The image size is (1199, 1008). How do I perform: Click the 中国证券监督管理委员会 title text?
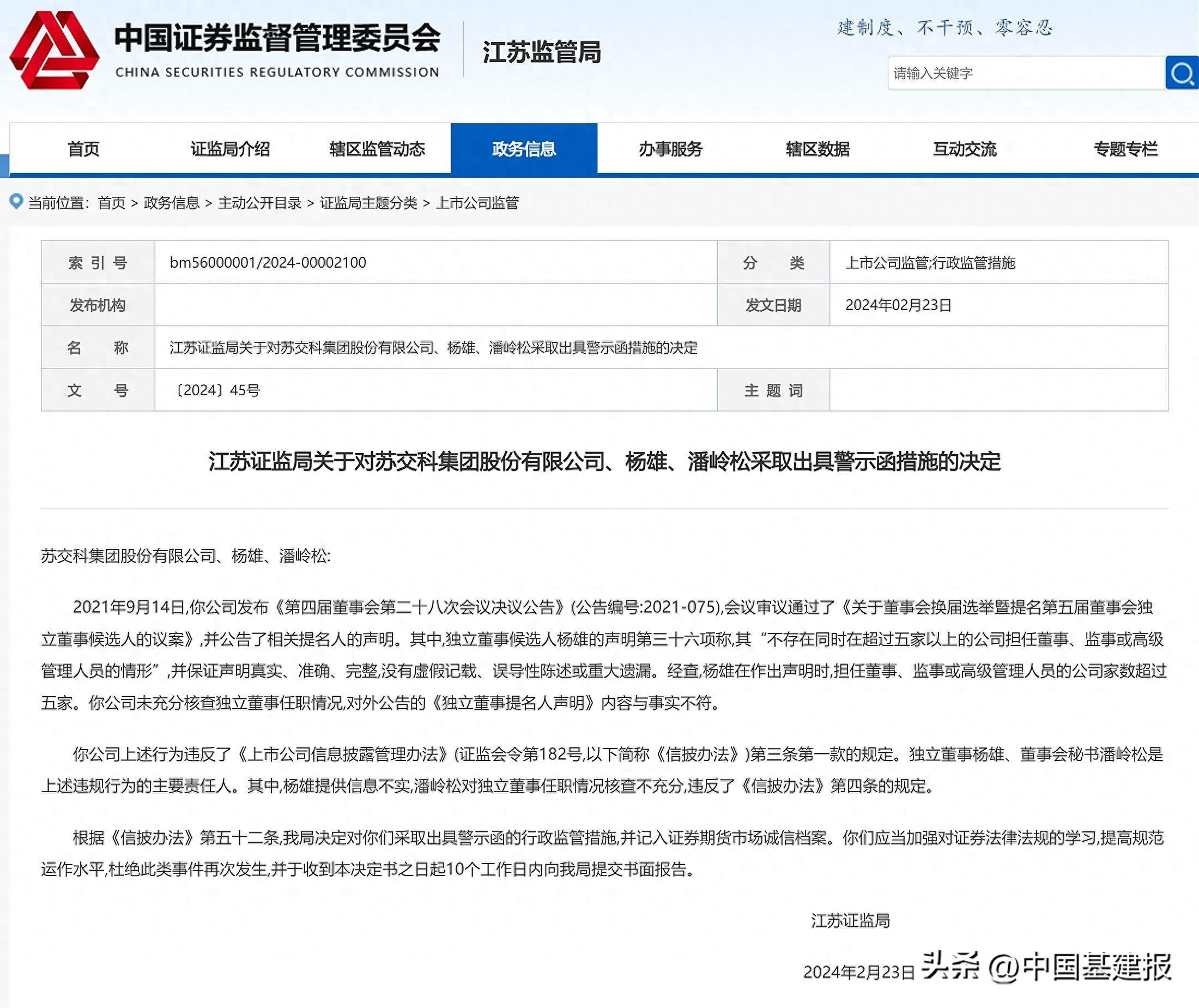(277, 38)
